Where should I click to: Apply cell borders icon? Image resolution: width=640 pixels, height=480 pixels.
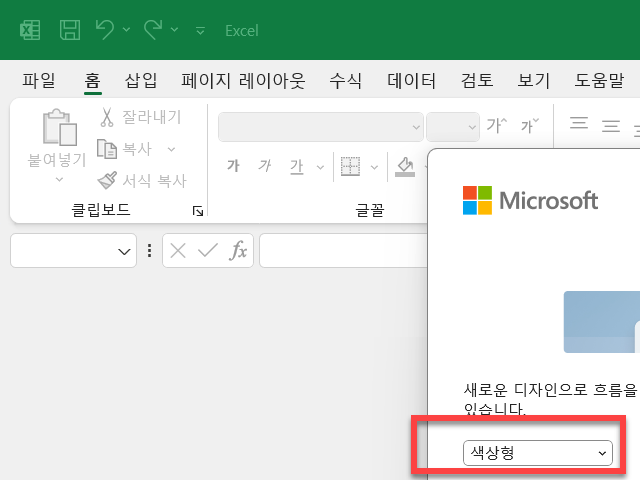coord(350,166)
